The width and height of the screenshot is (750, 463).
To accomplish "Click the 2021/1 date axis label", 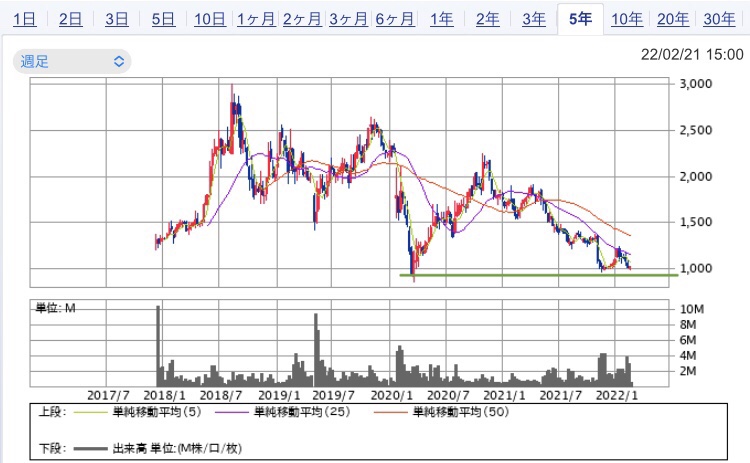I will [x=505, y=396].
